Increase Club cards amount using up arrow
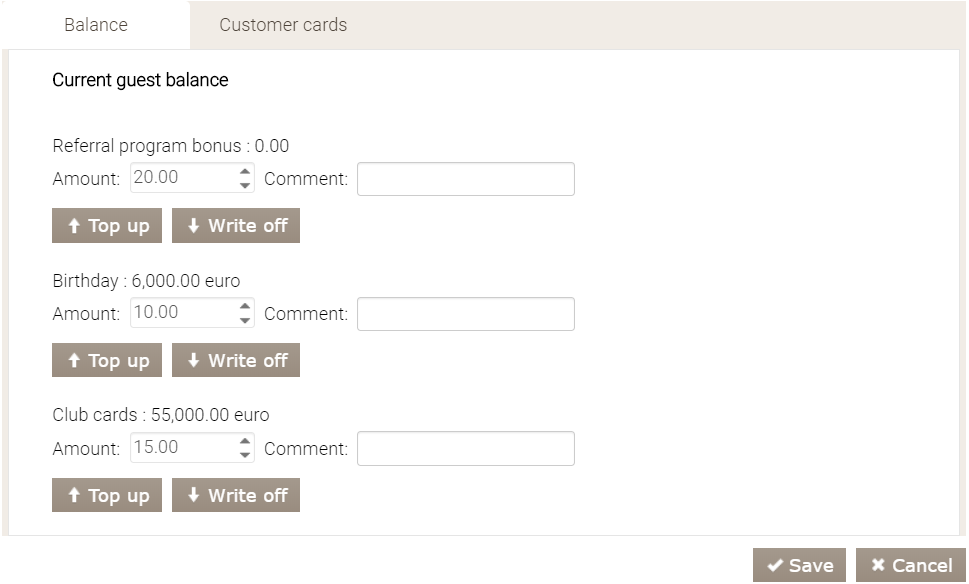Viewport: 969px width, 584px height. pyautogui.click(x=245, y=441)
